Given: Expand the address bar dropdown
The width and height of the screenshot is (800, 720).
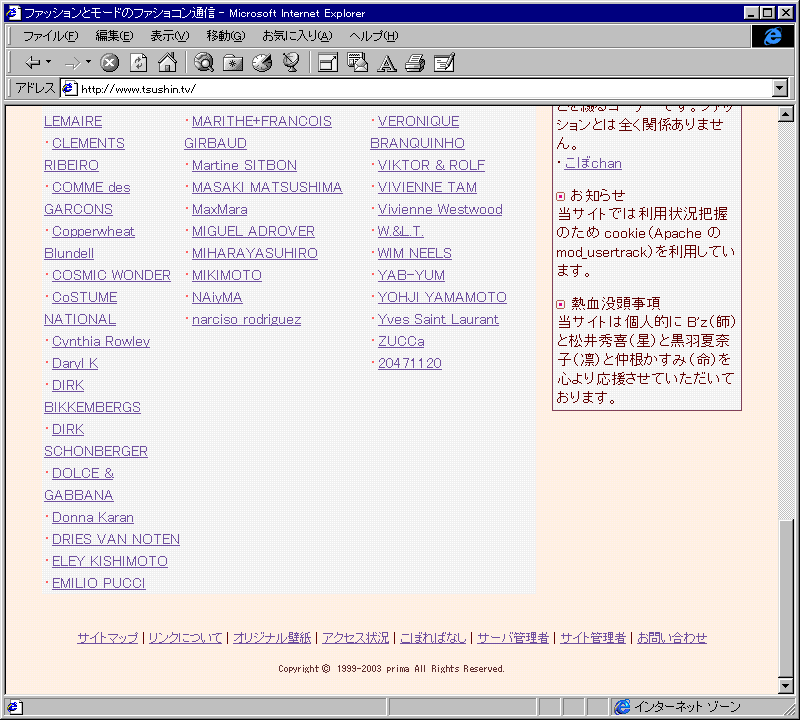Looking at the screenshot, I should 779,88.
